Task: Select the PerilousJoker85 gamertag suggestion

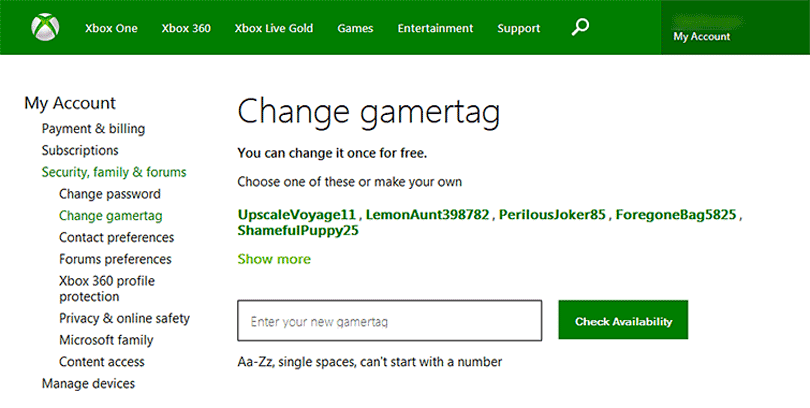Action: click(552, 214)
